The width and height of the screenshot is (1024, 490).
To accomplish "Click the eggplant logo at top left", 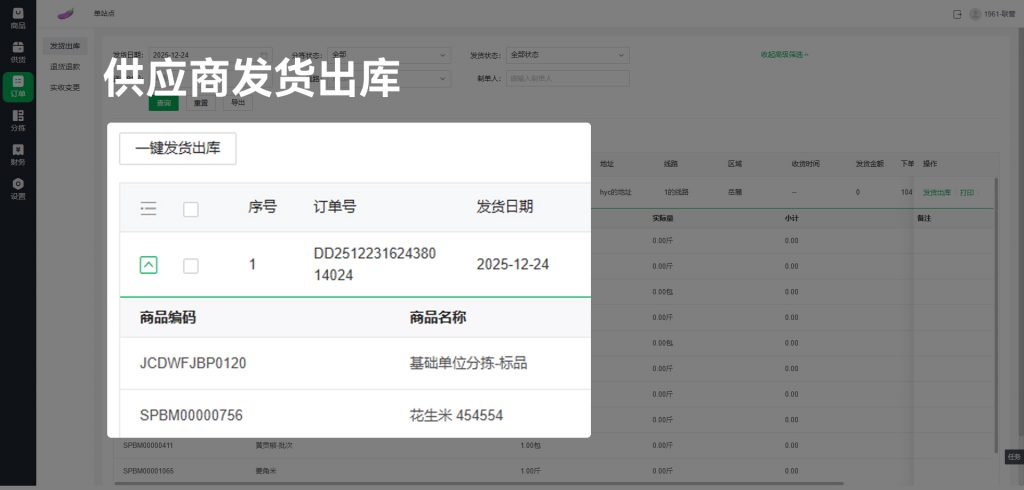I will 66,14.
